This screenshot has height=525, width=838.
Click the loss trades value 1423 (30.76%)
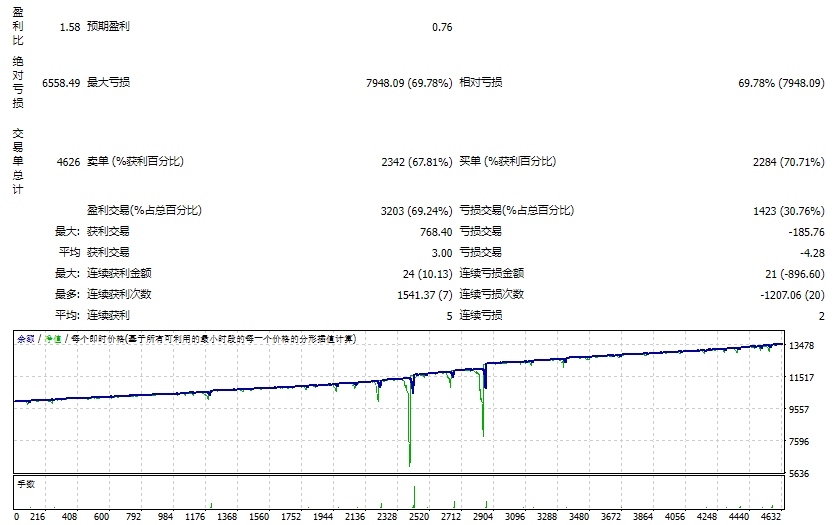coord(789,211)
